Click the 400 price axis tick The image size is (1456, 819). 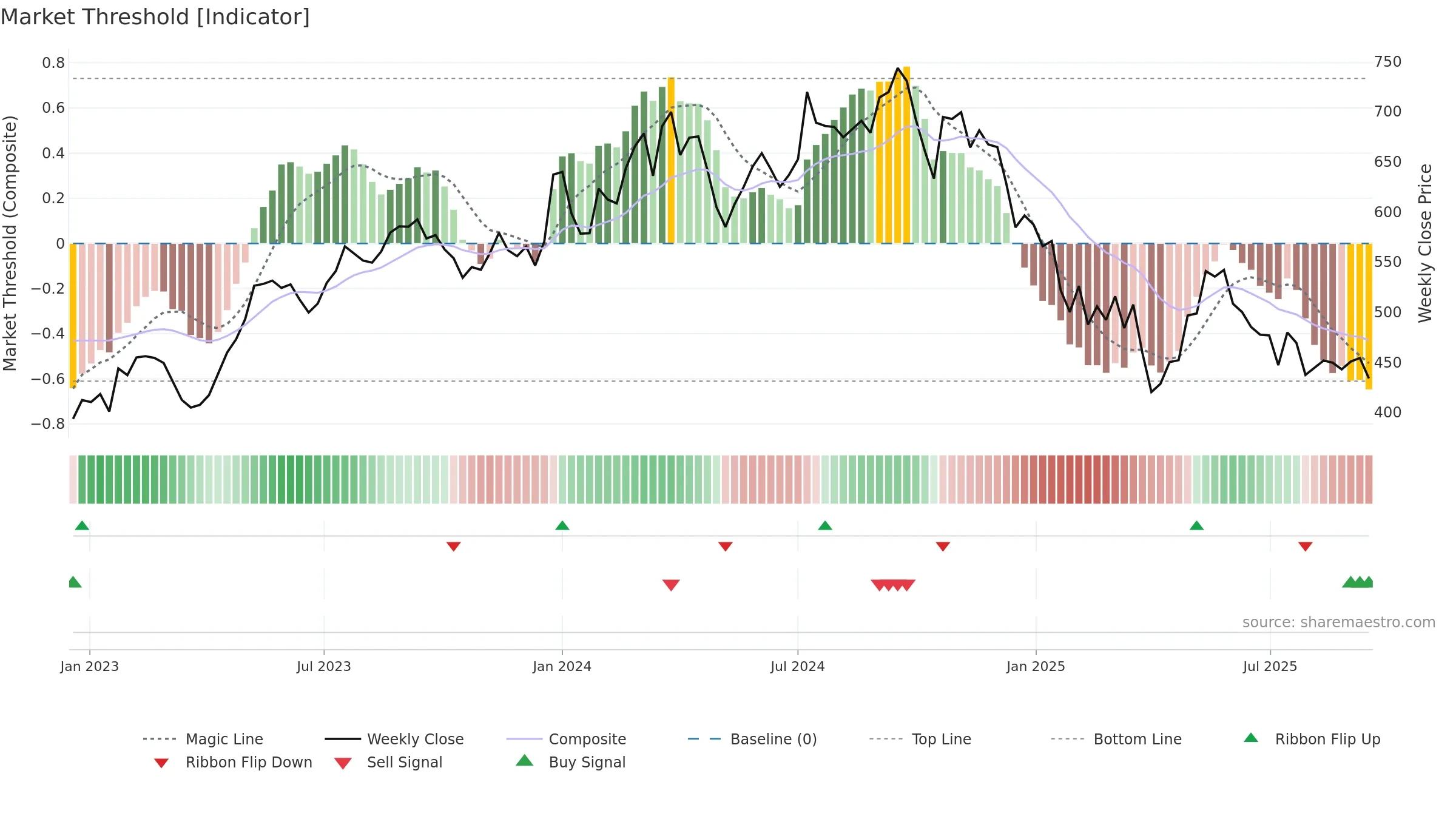(x=1388, y=413)
